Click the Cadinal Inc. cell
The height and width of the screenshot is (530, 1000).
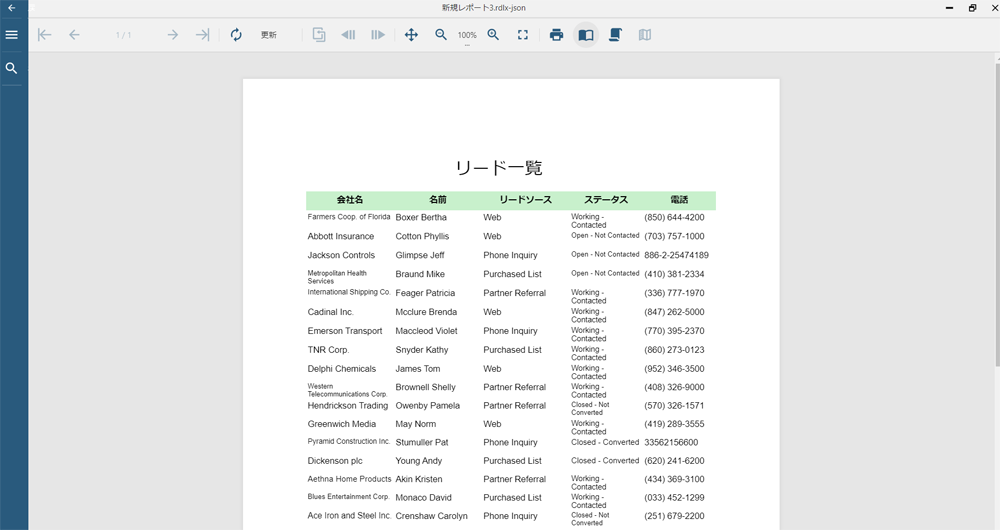coord(330,312)
